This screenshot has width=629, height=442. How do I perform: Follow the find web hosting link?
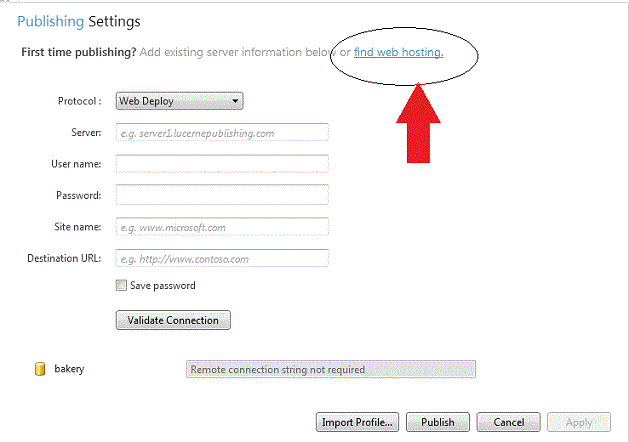click(x=398, y=52)
